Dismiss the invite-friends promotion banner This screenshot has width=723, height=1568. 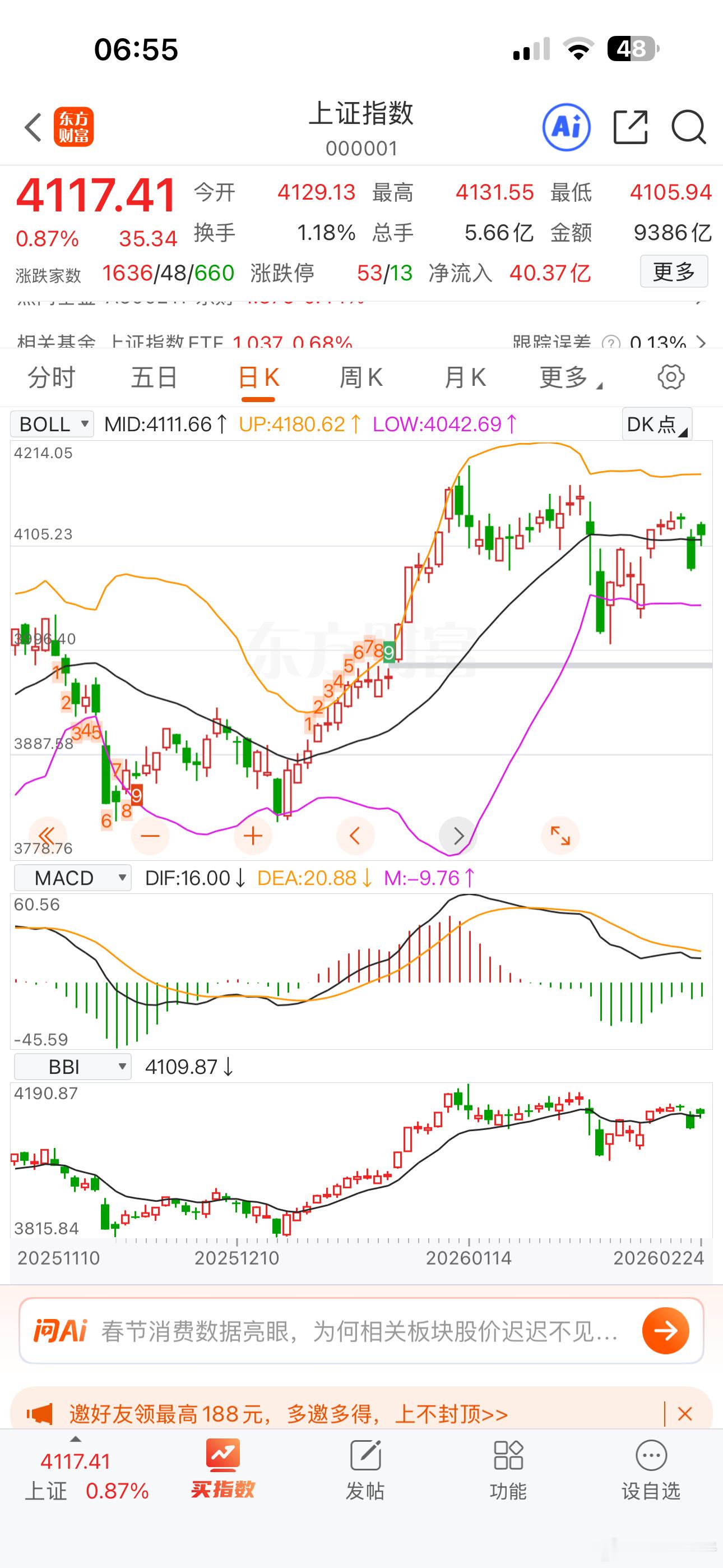pyautogui.click(x=685, y=1413)
